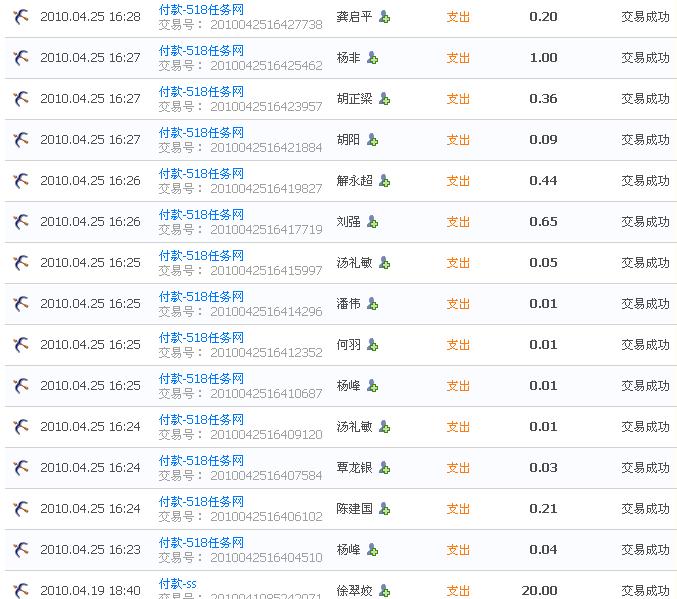Click transaction icon in the 0.65 payment row

pyautogui.click(x=20, y=222)
